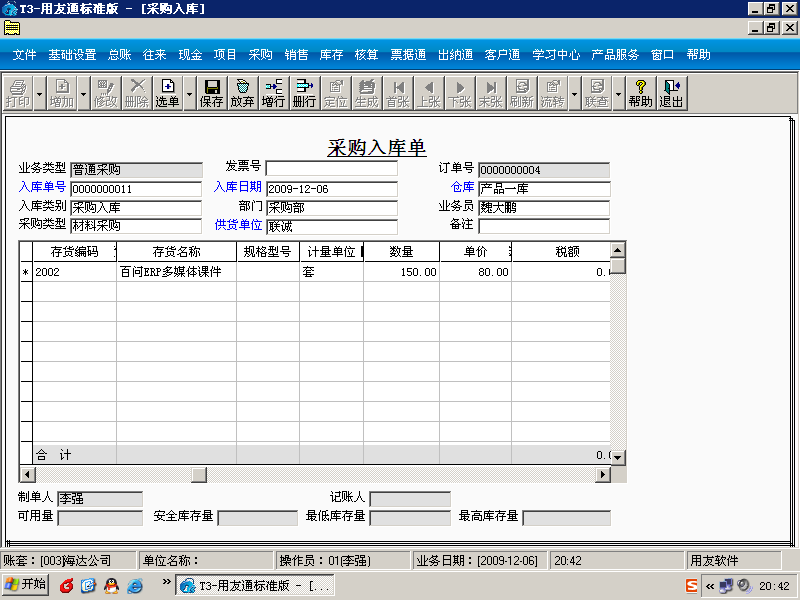The width and height of the screenshot is (800, 600).
Task: Open the dropdown arrow beside 联查
Action: click(618, 93)
